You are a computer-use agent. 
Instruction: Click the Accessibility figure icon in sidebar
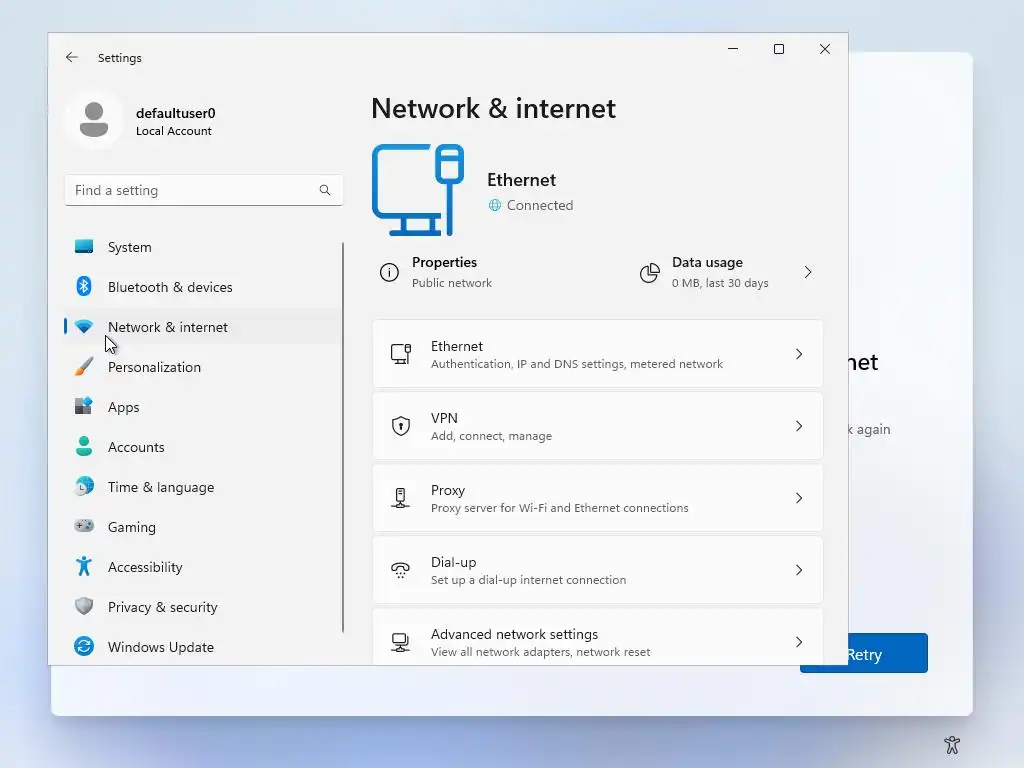click(84, 566)
